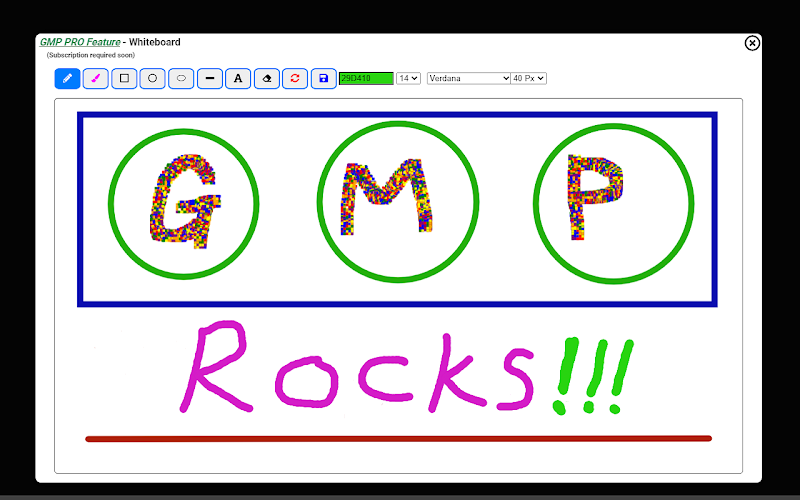Select the straight line tool

[210, 79]
